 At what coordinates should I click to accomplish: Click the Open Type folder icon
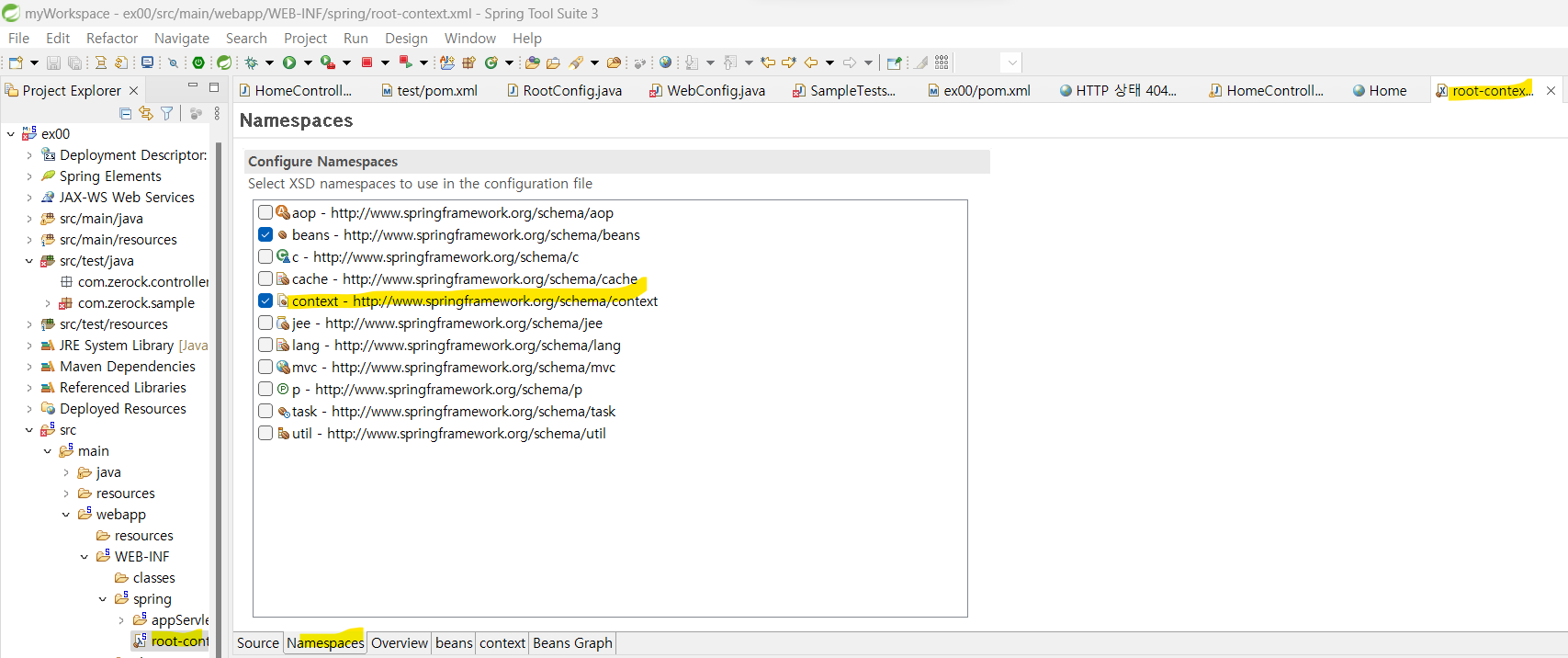pos(532,62)
